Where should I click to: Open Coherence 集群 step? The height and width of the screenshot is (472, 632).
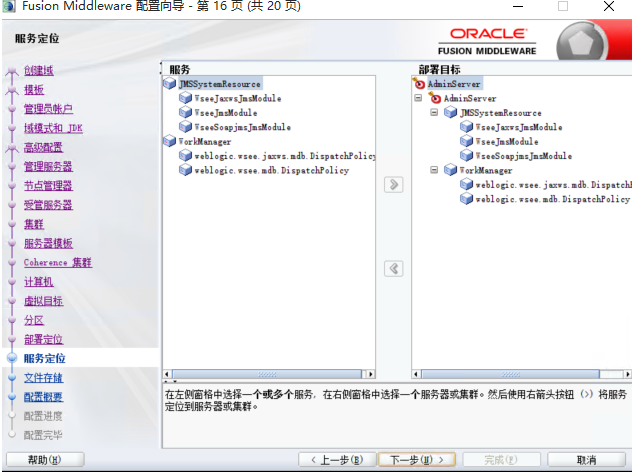click(58, 262)
